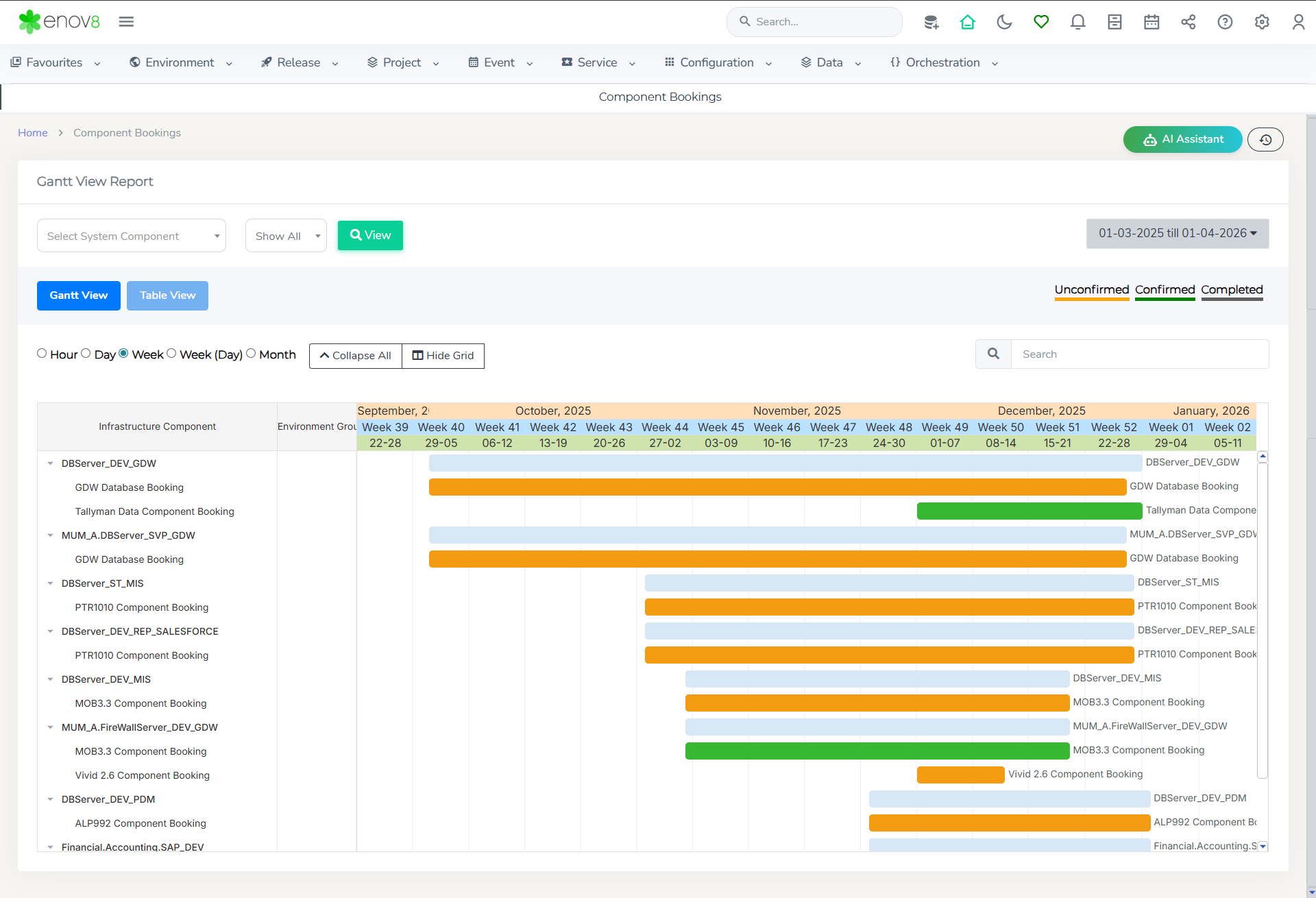
Task: Click orange GDW Database Booking bar
Action: click(x=777, y=487)
